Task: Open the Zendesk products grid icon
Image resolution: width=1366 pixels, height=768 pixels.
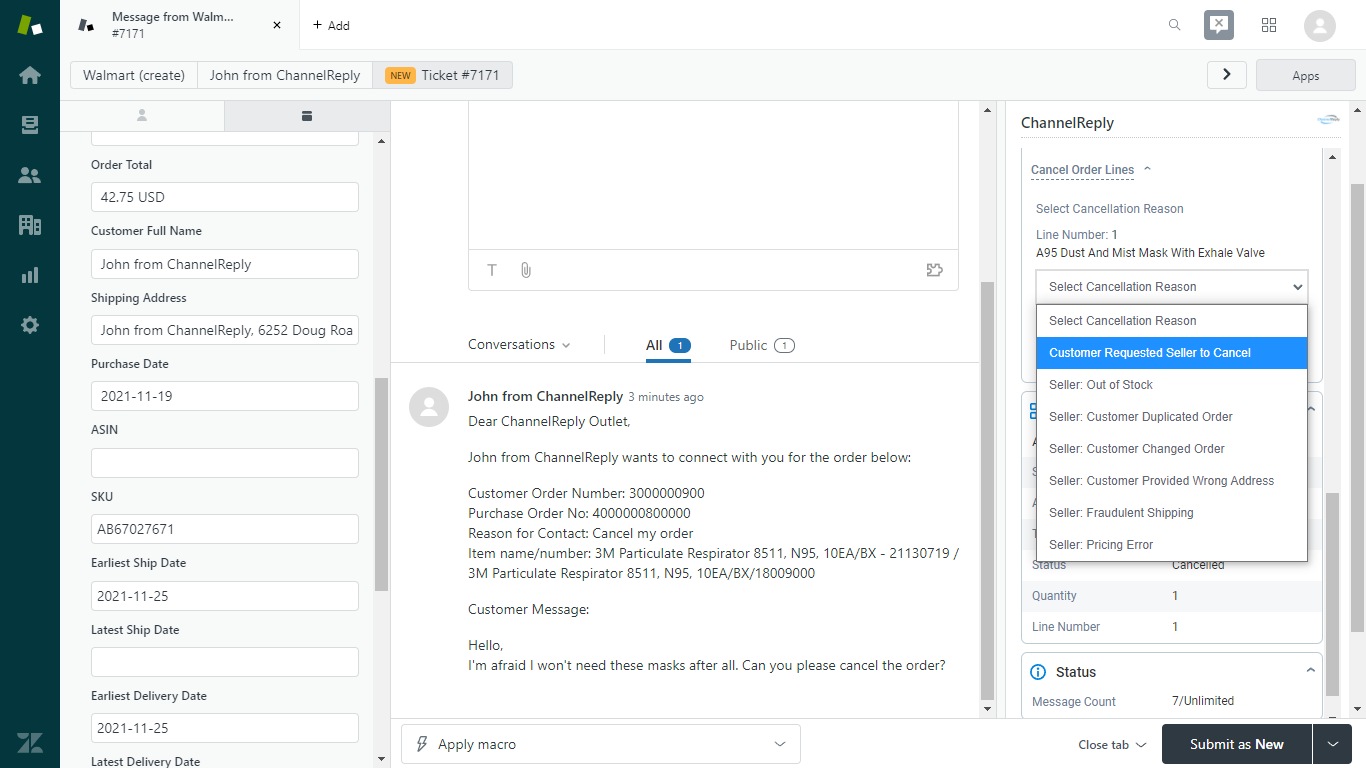Action: [x=1269, y=25]
